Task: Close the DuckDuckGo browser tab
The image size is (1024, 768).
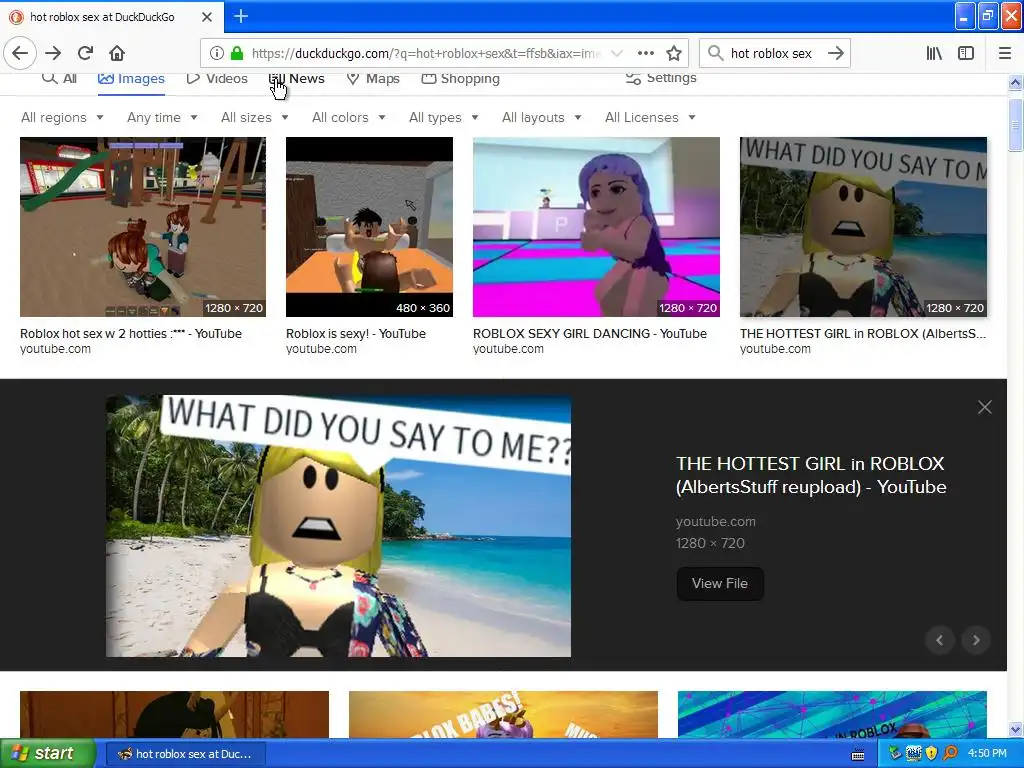Action: point(206,17)
